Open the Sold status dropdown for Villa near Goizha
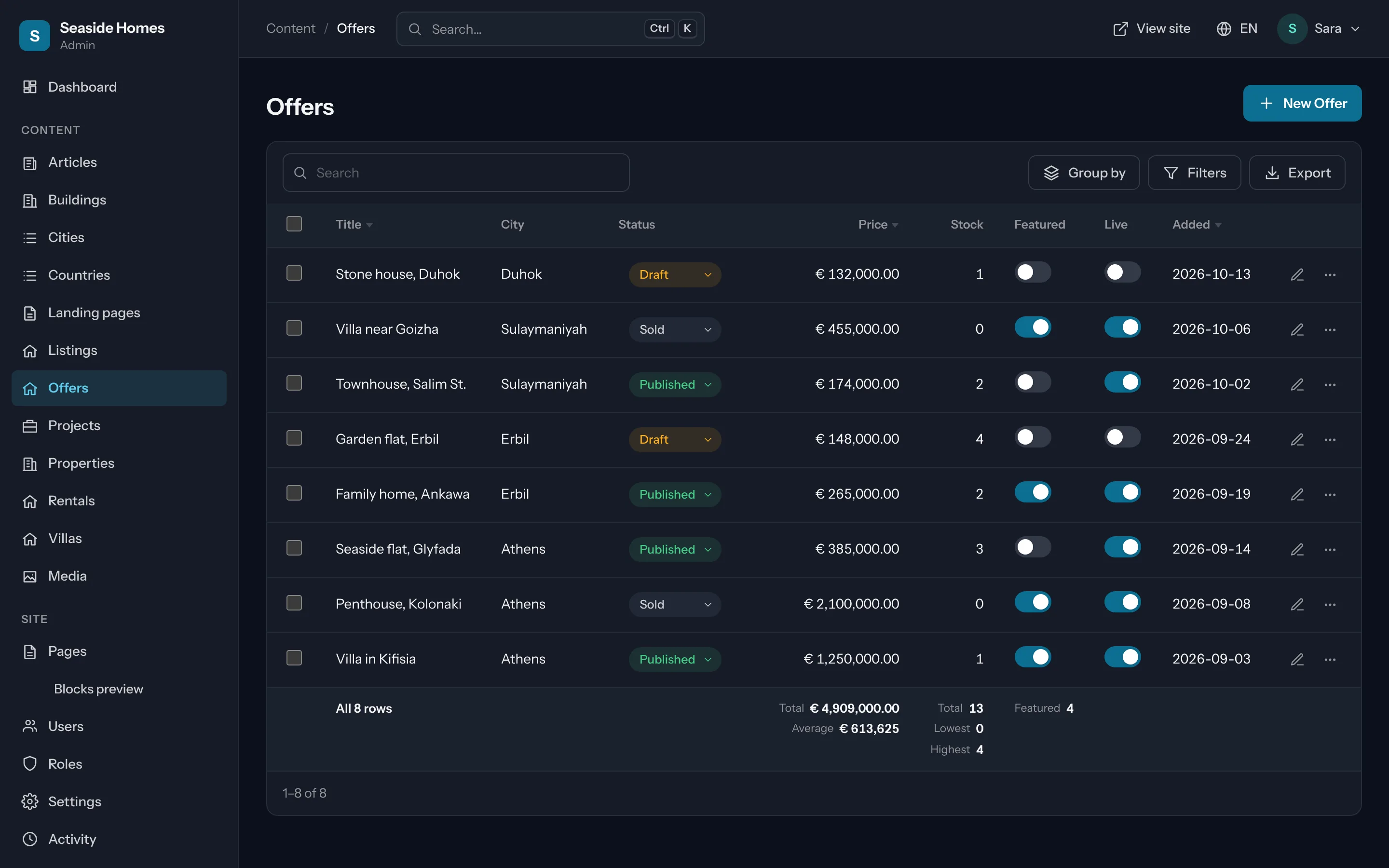 675,329
